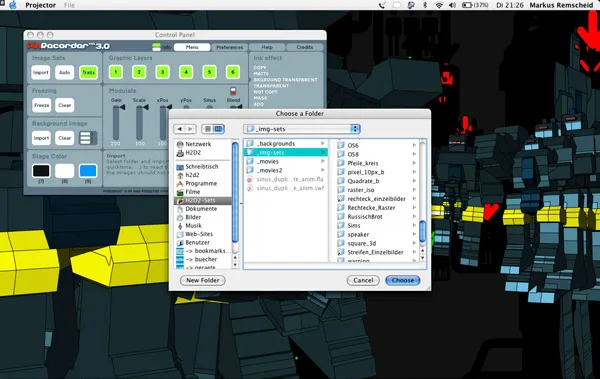Toggle Graphic Layer 1 in Control Panel
The image size is (600, 379).
click(116, 72)
